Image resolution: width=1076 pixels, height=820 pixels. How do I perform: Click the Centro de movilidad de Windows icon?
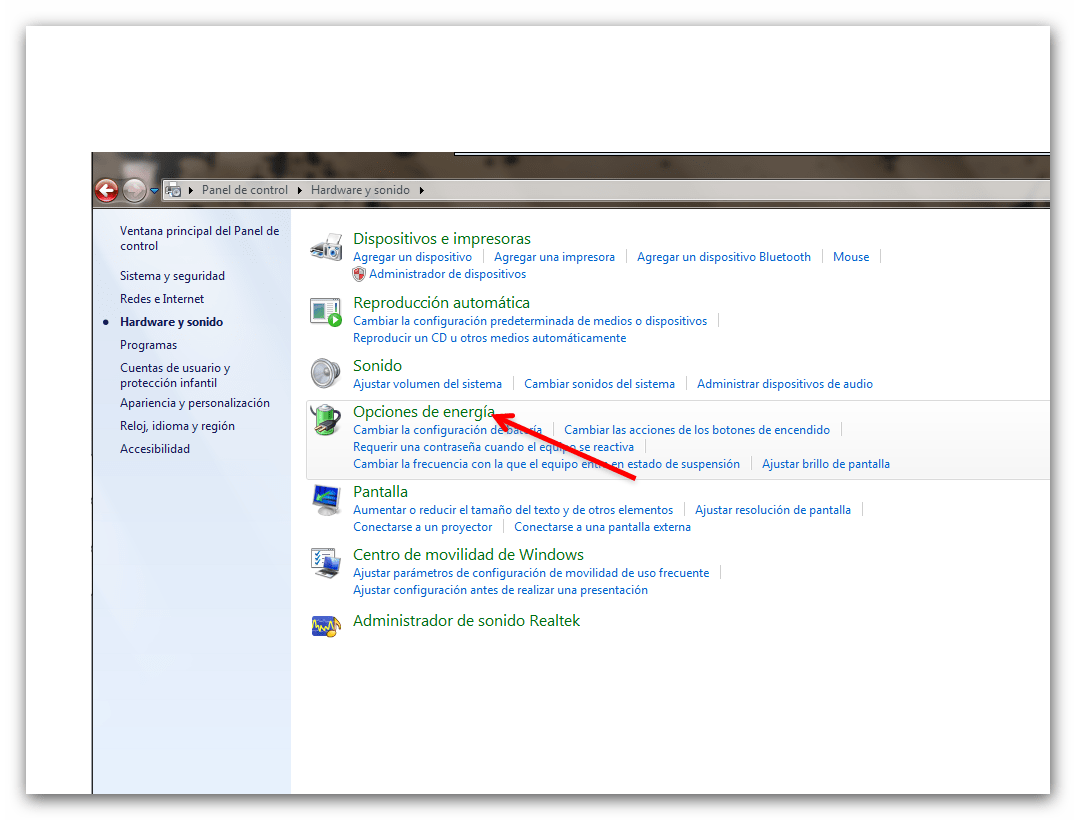click(326, 563)
